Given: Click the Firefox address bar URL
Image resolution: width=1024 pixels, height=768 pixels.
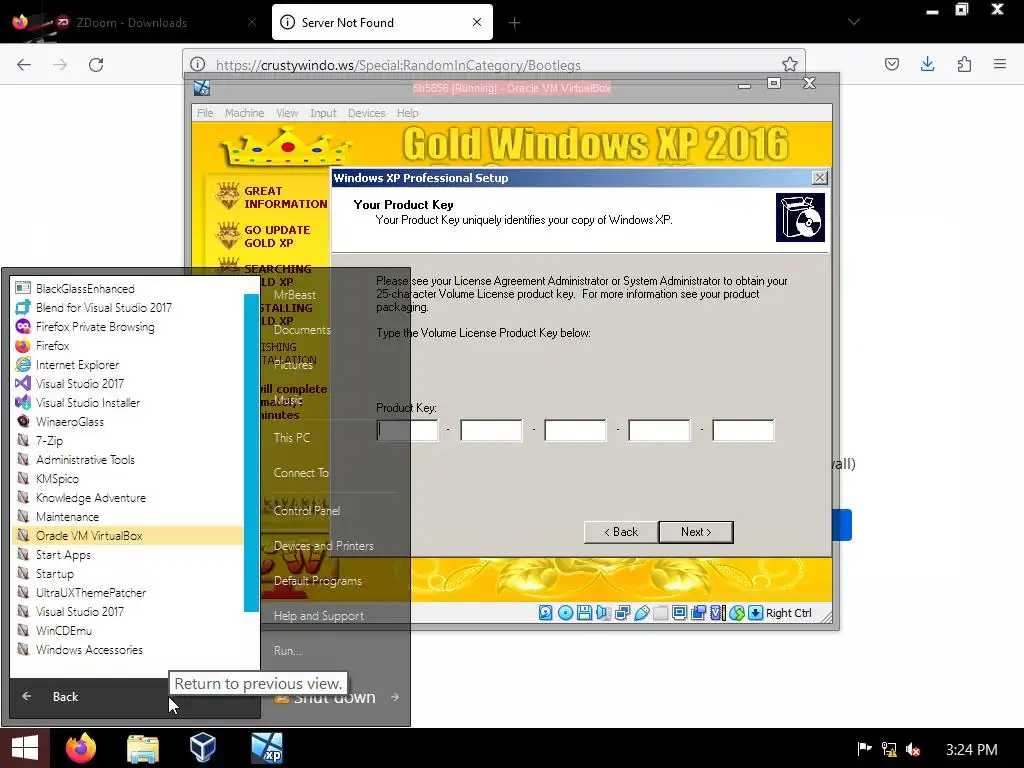Looking at the screenshot, I should [398, 65].
